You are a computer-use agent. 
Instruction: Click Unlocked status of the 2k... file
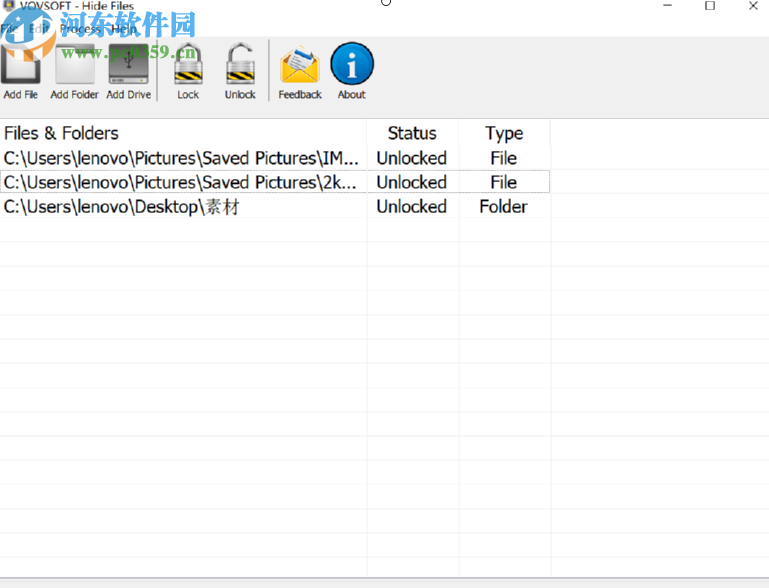[x=411, y=182]
